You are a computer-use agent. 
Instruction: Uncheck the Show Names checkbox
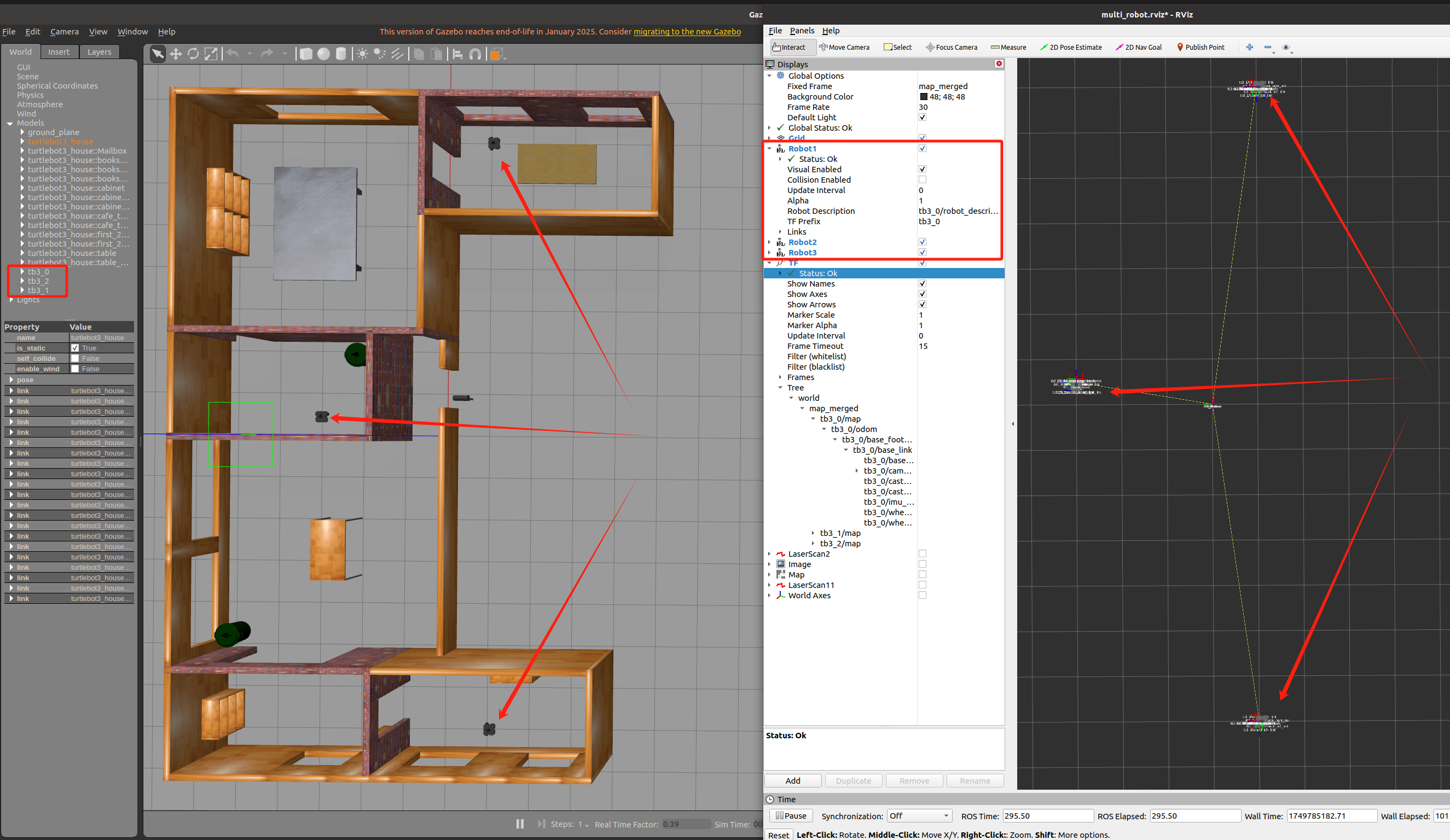[923, 283]
